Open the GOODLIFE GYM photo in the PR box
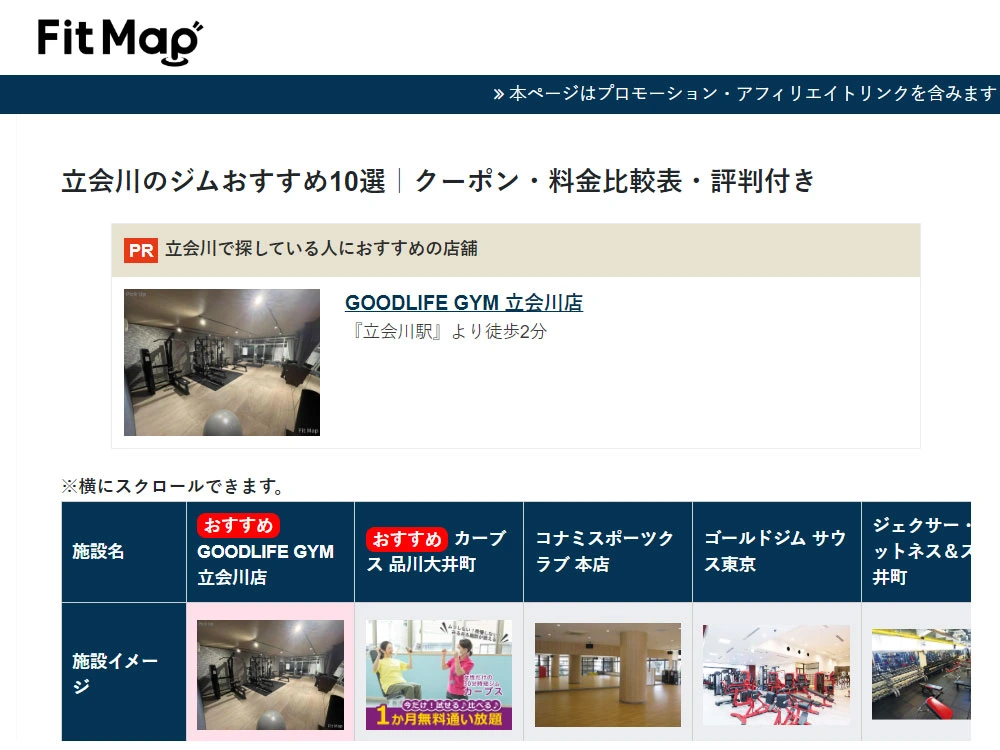1000x750 pixels. click(221, 362)
